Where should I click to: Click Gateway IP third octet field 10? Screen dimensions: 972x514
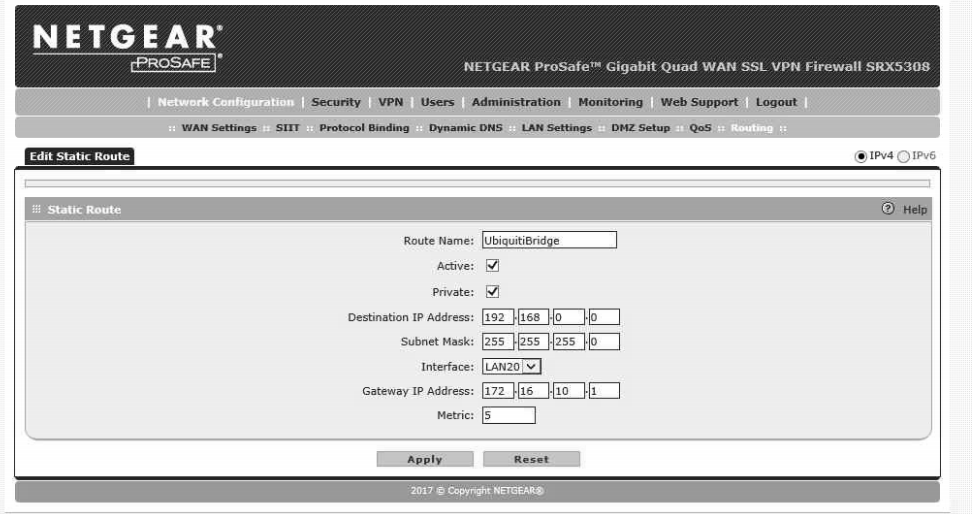(x=568, y=391)
